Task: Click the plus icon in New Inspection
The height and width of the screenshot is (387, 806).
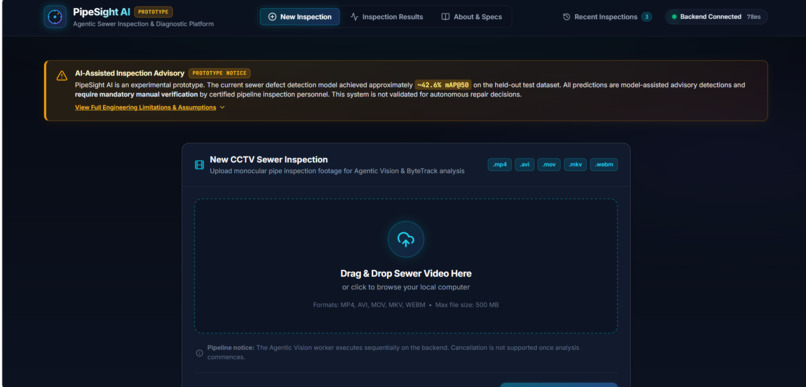Action: pyautogui.click(x=272, y=17)
